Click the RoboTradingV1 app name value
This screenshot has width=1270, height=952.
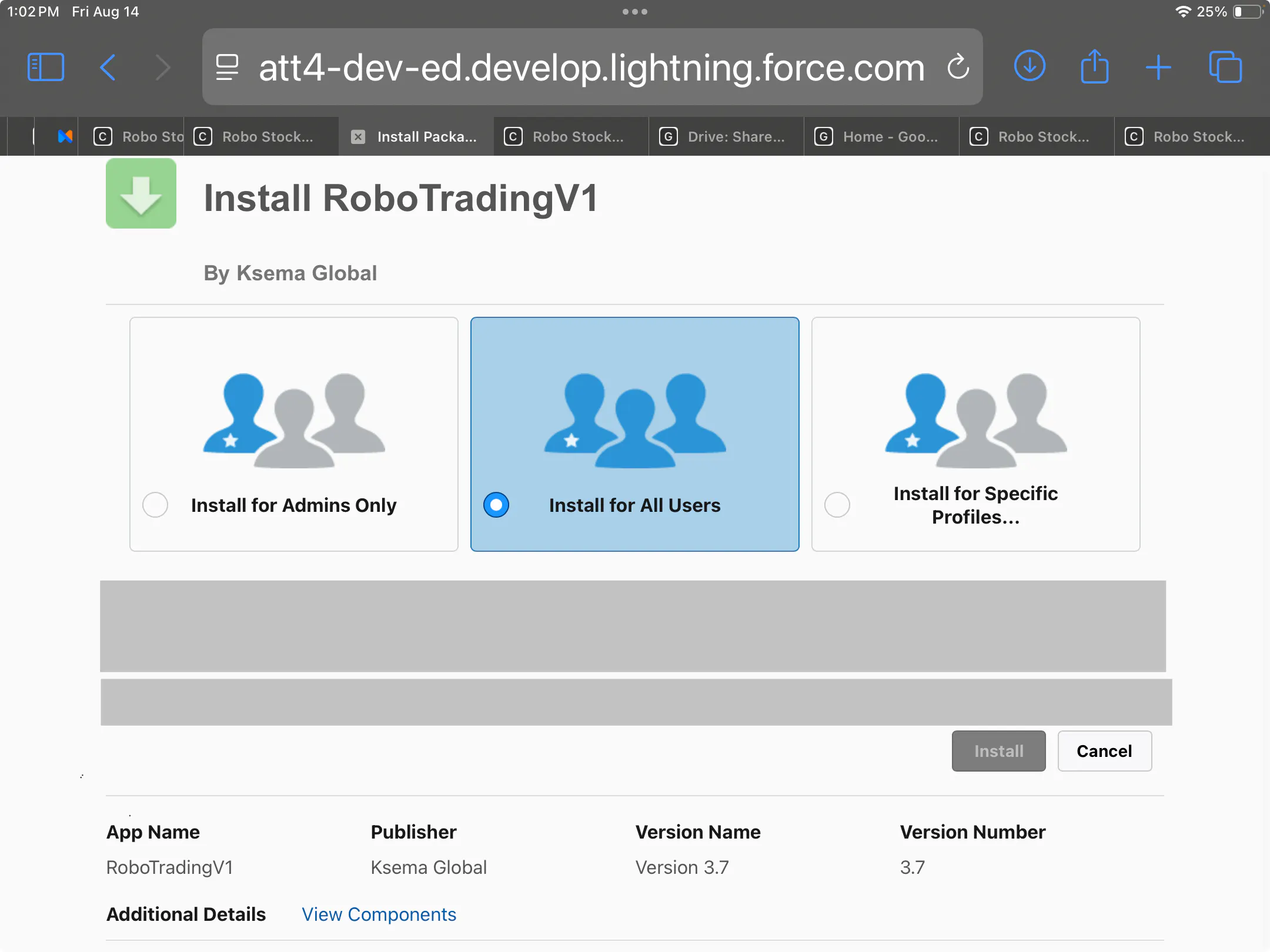pos(170,867)
